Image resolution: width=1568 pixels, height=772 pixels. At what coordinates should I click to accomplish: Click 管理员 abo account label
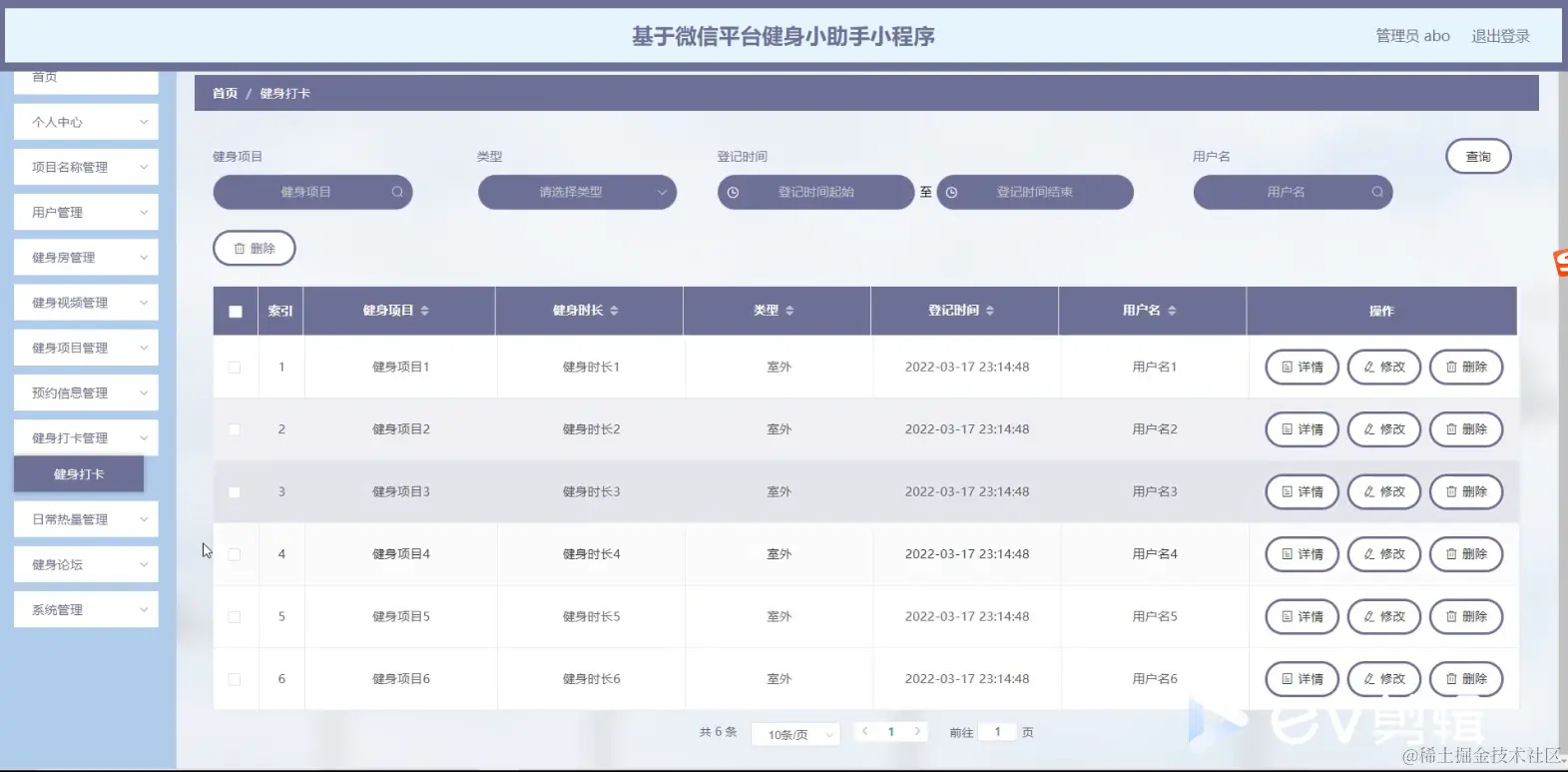pyautogui.click(x=1412, y=36)
